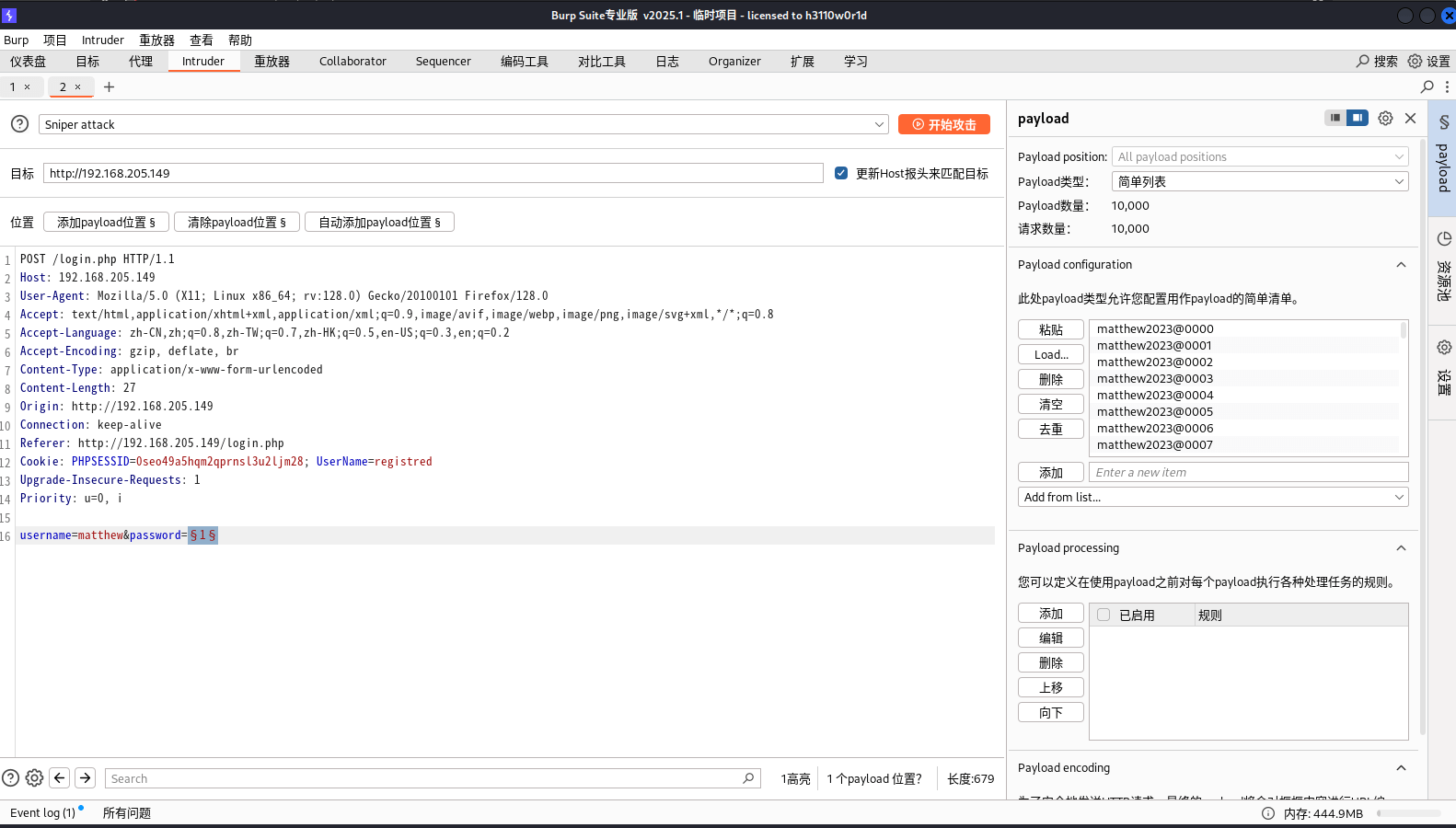Click the help icon beside attack type
1456x828 pixels.
click(x=19, y=124)
